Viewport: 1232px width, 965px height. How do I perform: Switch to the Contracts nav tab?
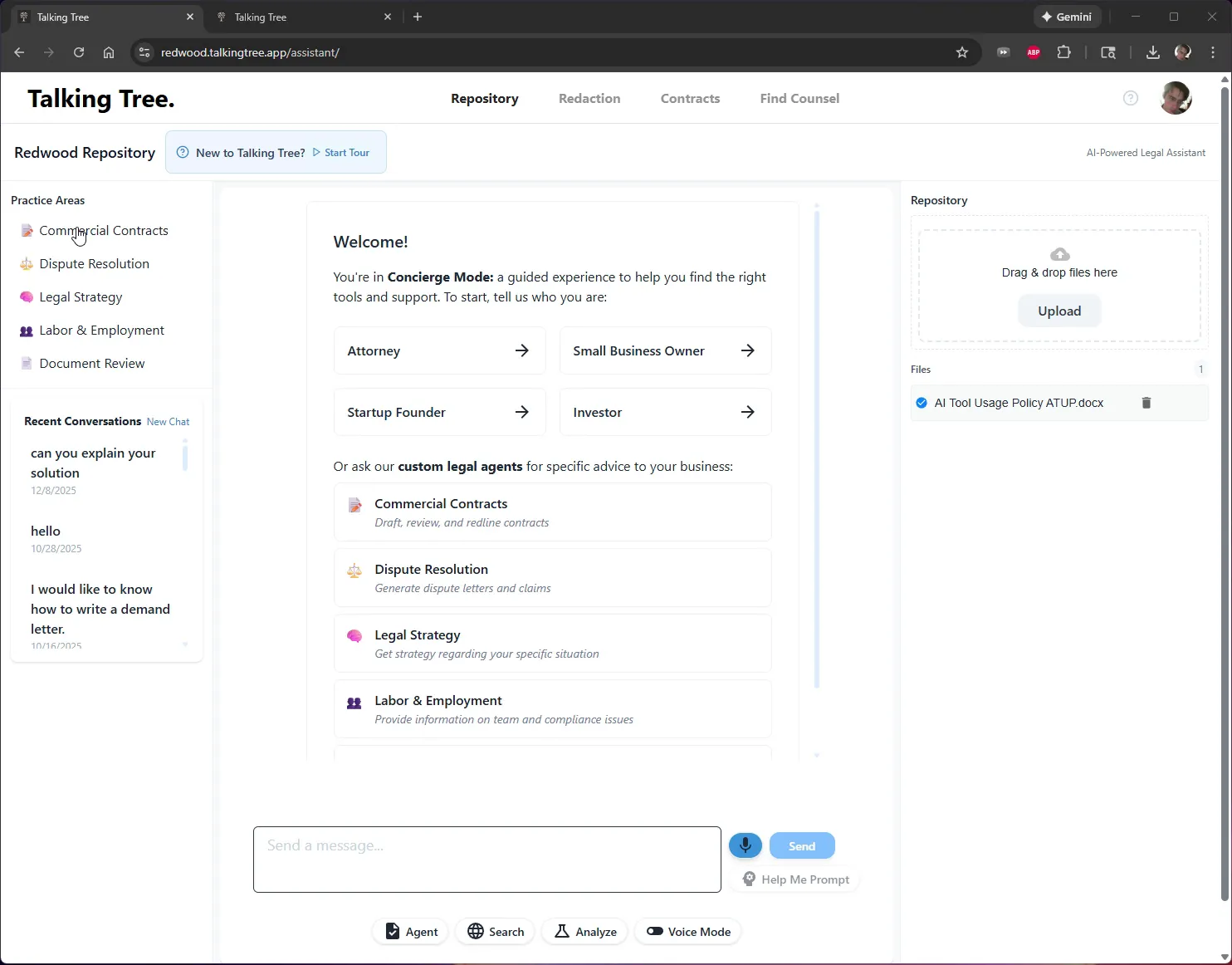(690, 98)
